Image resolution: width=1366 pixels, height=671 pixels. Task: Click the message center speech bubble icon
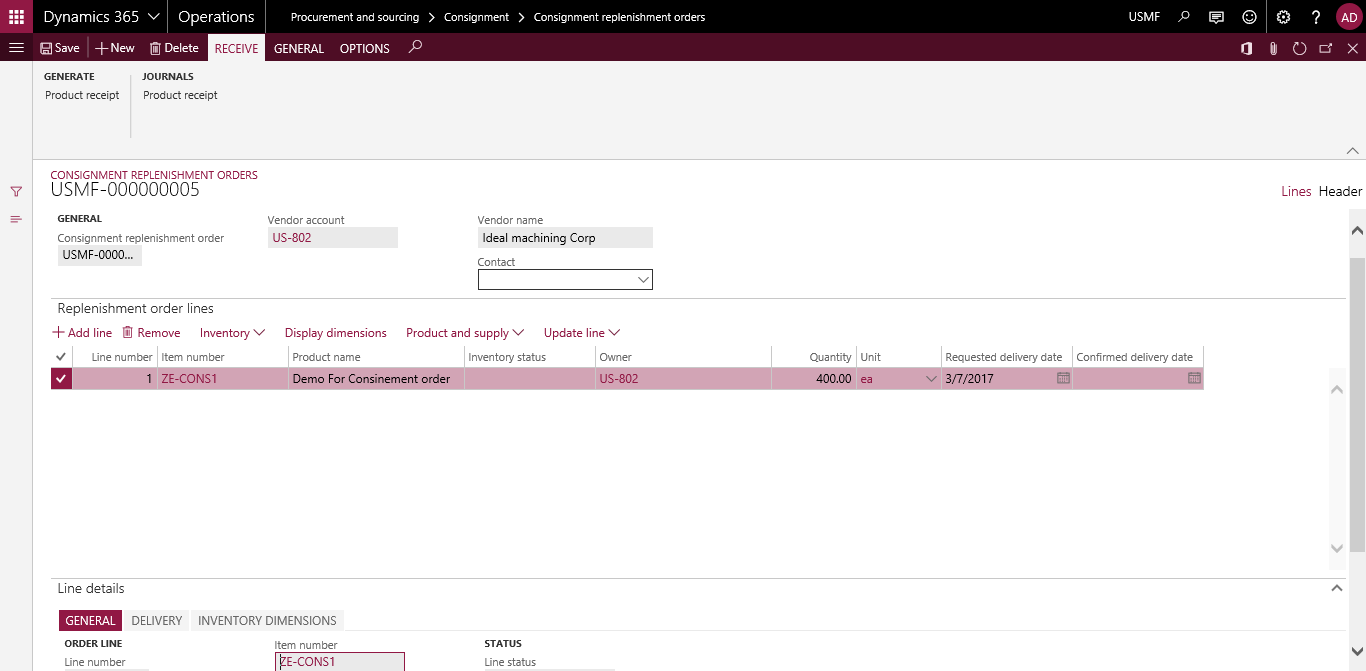[x=1216, y=16]
